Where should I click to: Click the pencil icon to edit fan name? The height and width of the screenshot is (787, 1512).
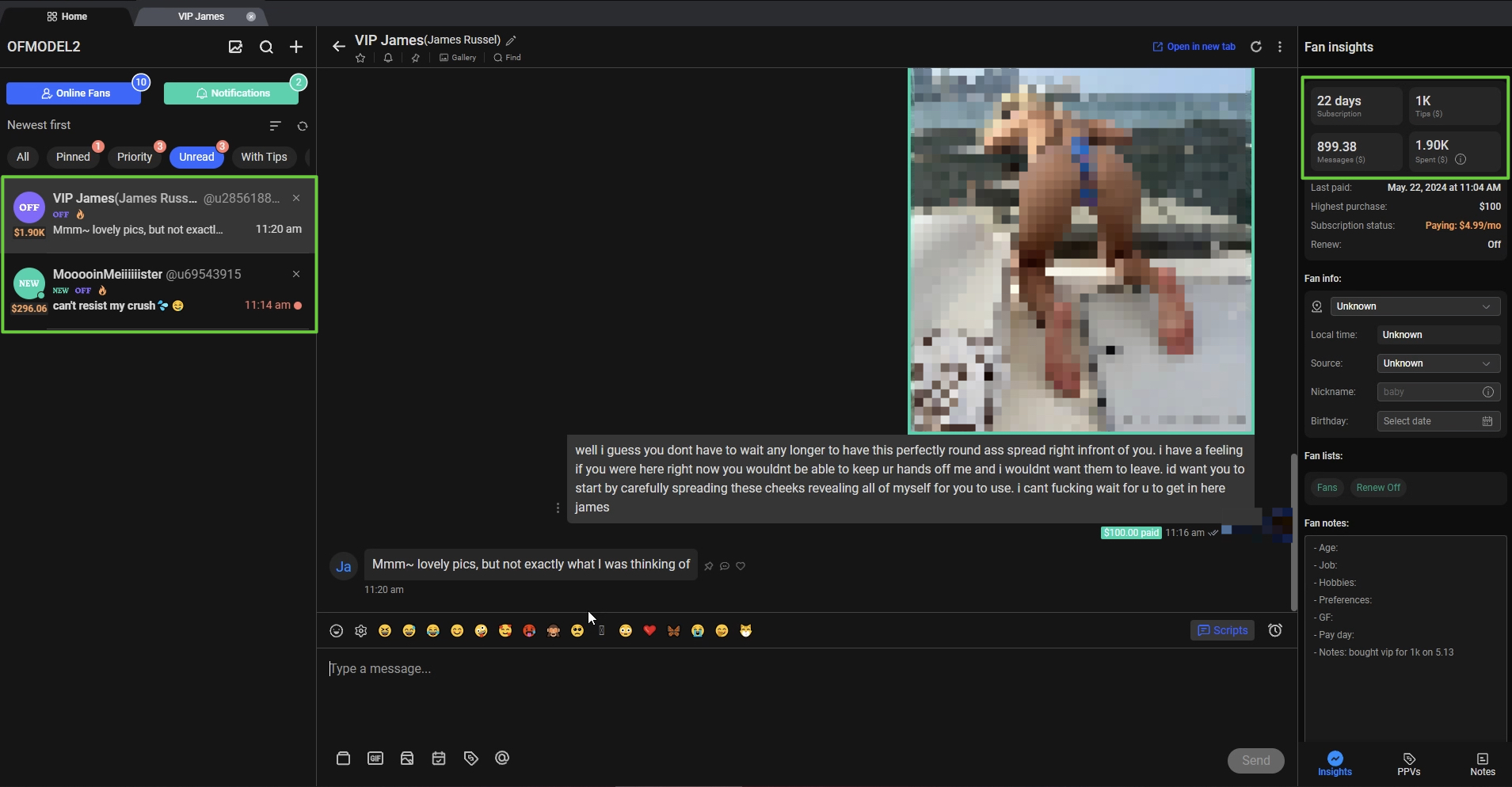tap(512, 40)
